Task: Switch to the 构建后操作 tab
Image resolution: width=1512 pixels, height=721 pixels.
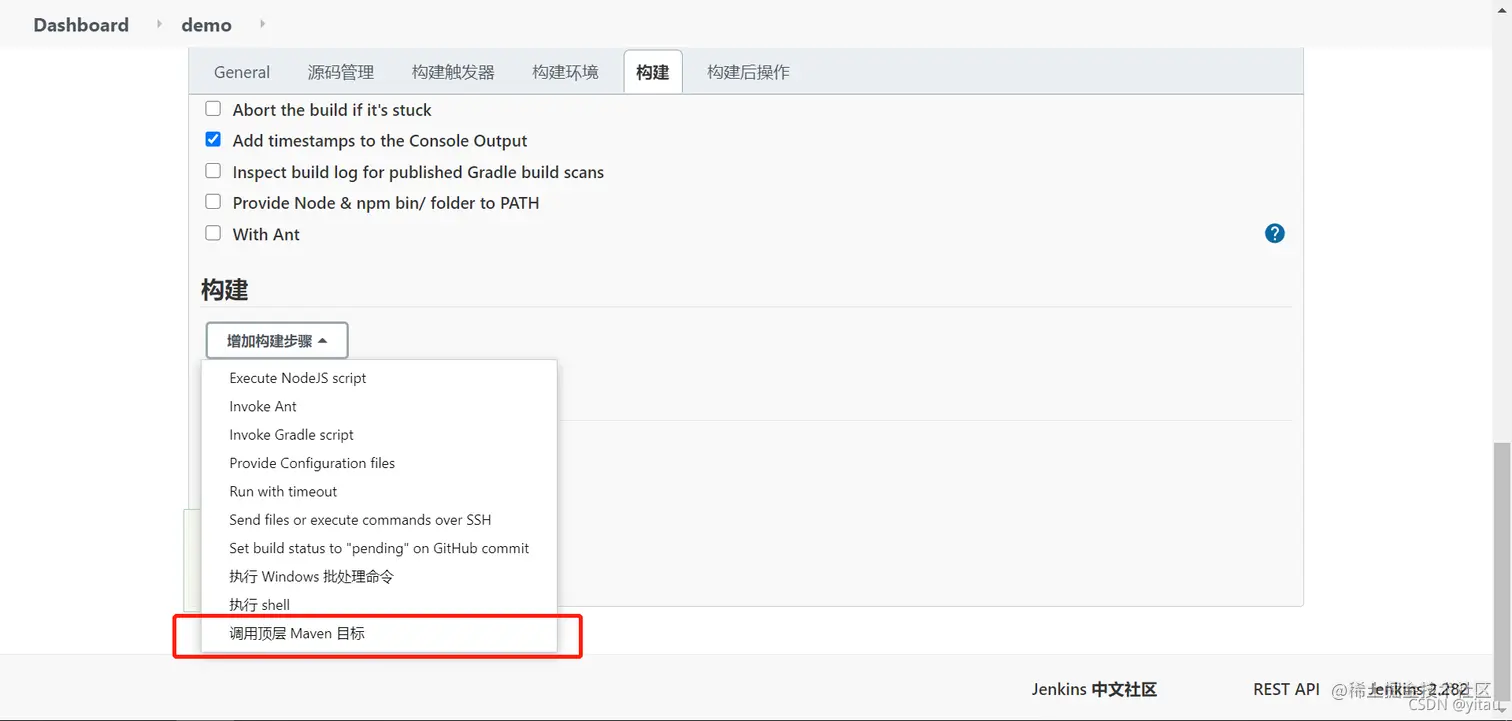Action: pos(748,72)
